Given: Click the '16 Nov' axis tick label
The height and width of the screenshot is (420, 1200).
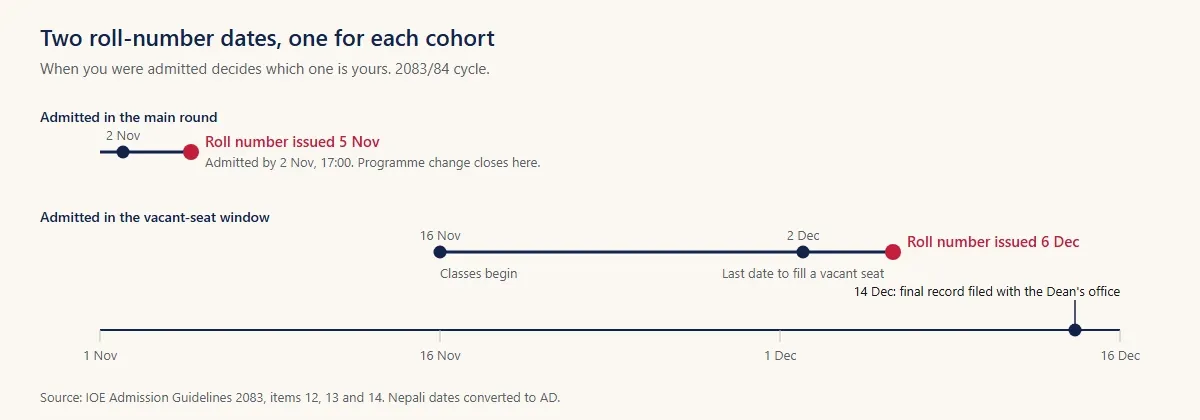Looking at the screenshot, I should 440,355.
